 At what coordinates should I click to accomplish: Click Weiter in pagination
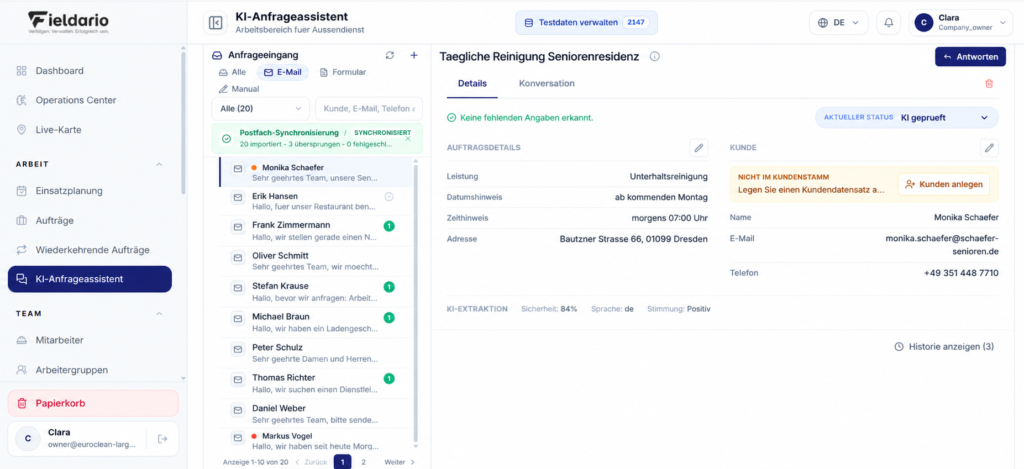tap(400, 462)
